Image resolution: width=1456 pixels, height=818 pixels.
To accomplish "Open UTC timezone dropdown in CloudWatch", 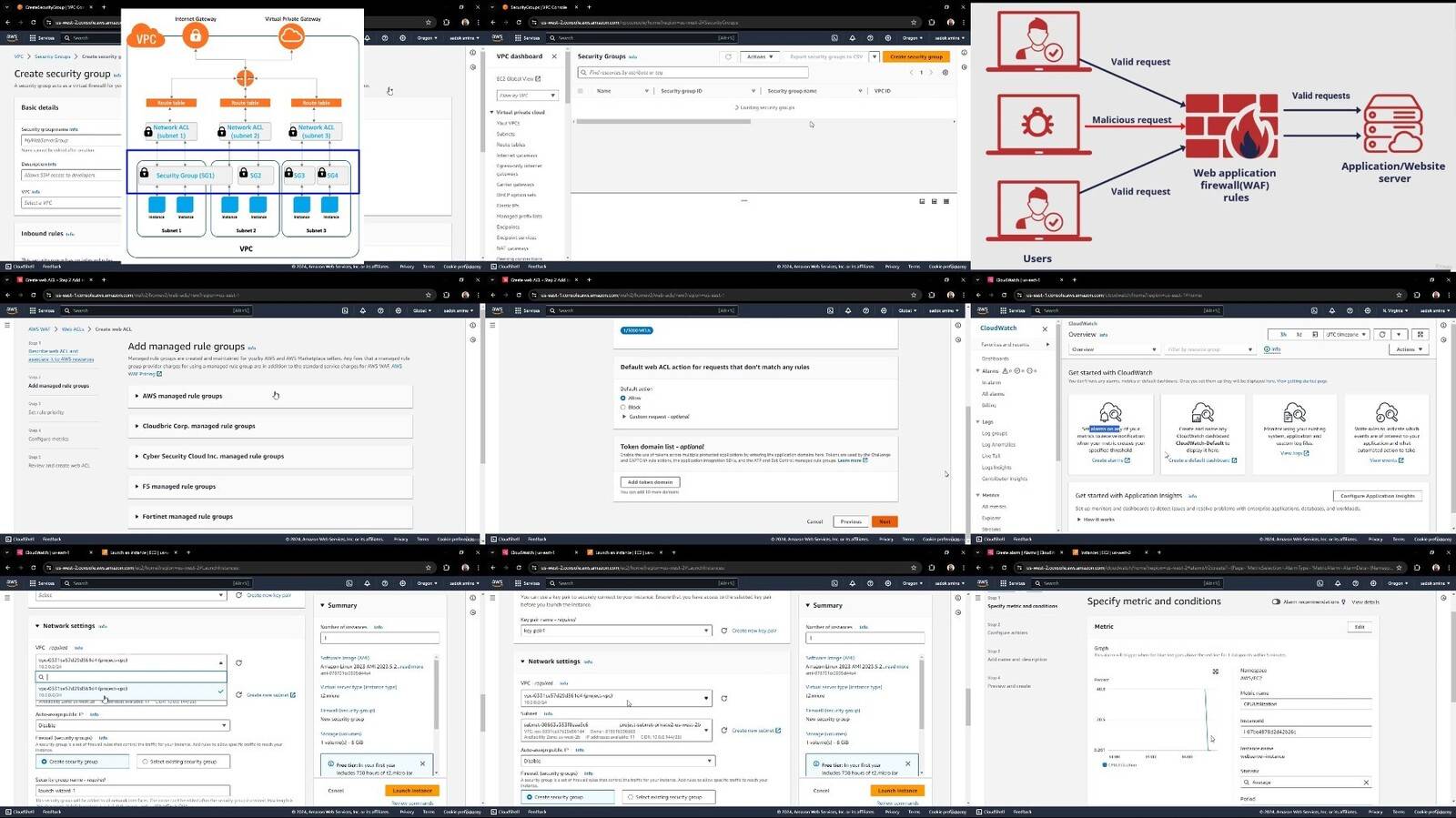I will tap(1346, 335).
